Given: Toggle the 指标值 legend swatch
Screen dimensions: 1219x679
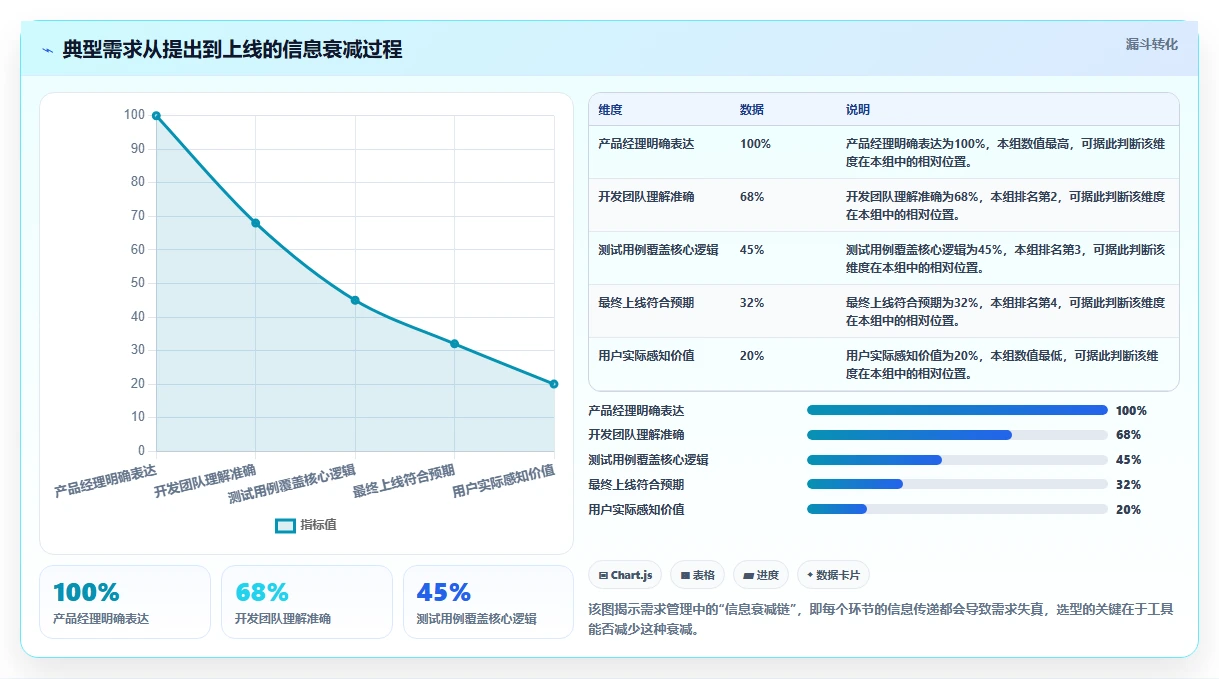Looking at the screenshot, I should point(286,525).
